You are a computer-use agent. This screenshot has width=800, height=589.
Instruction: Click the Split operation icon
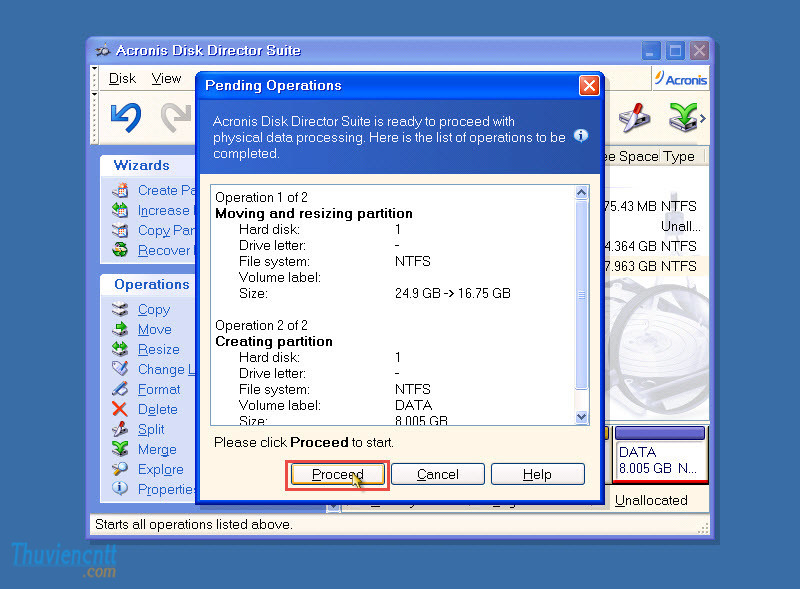click(x=120, y=429)
